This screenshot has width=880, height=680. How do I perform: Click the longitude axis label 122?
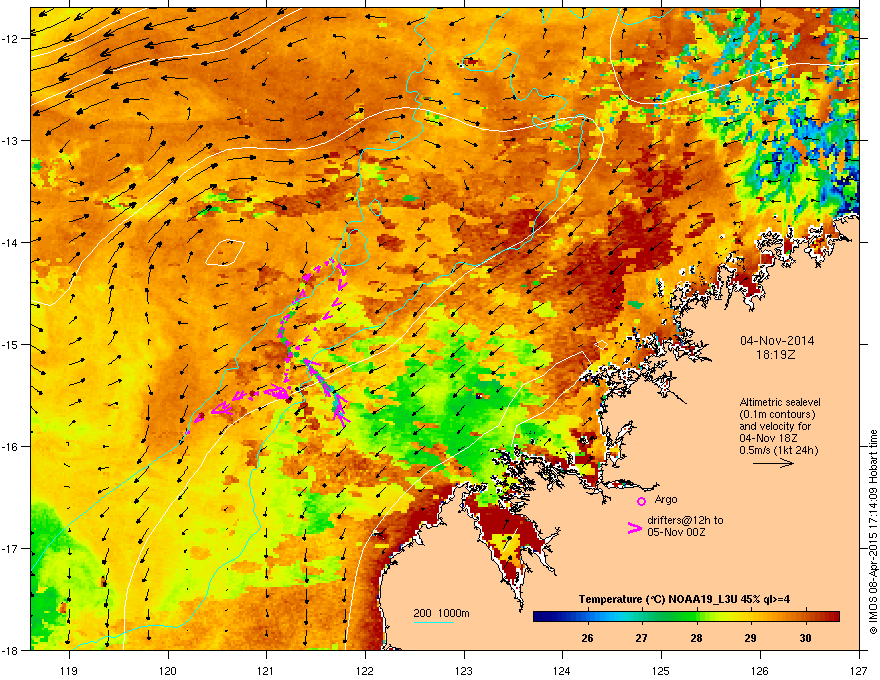pyautogui.click(x=365, y=670)
